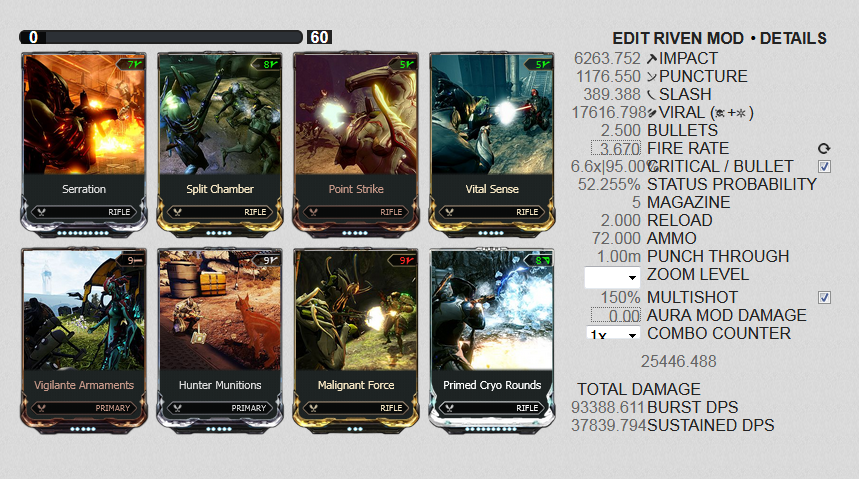Click the polarity icon on Serration
The height and width of the screenshot is (479, 859).
coord(139,64)
